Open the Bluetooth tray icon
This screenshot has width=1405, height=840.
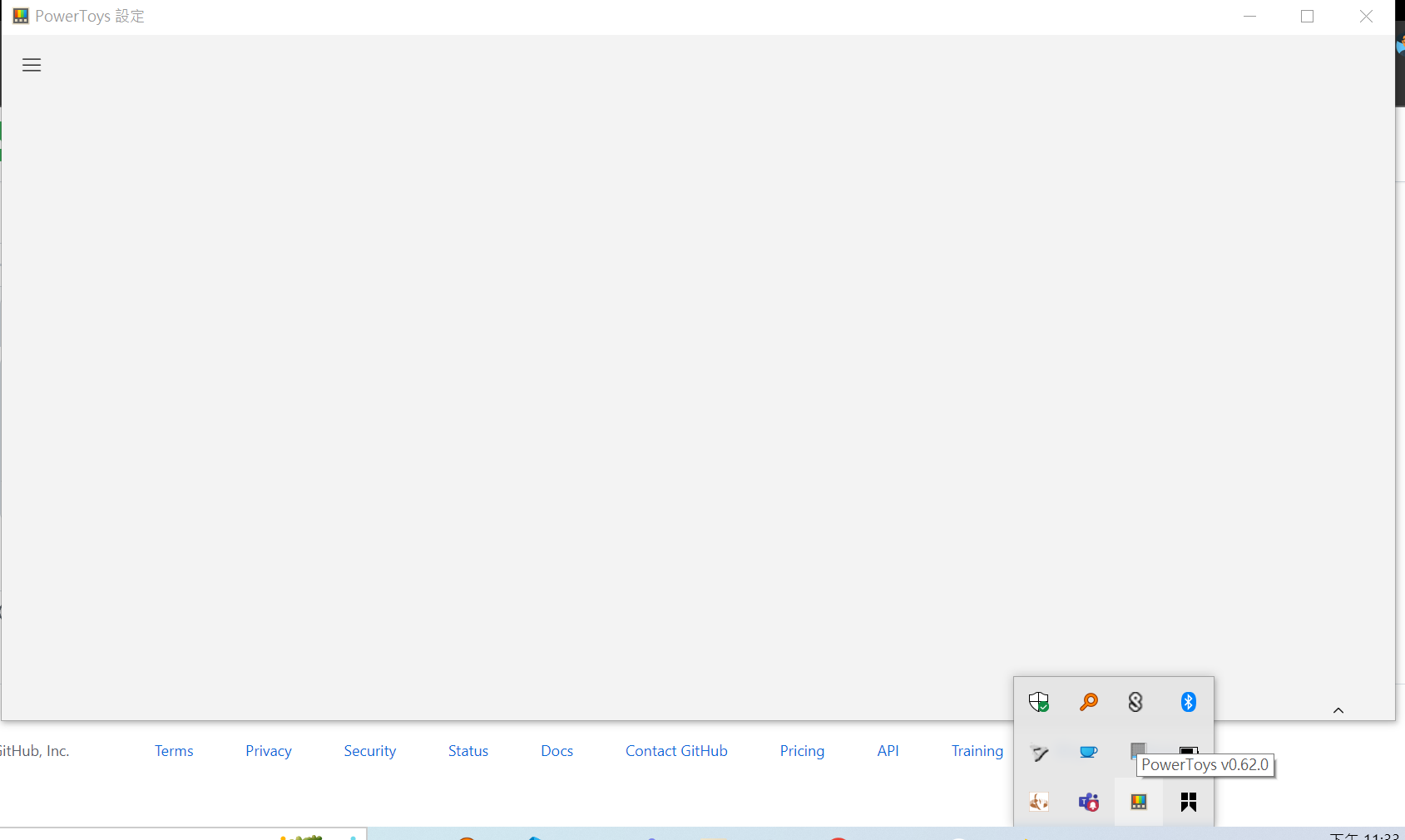[1189, 702]
